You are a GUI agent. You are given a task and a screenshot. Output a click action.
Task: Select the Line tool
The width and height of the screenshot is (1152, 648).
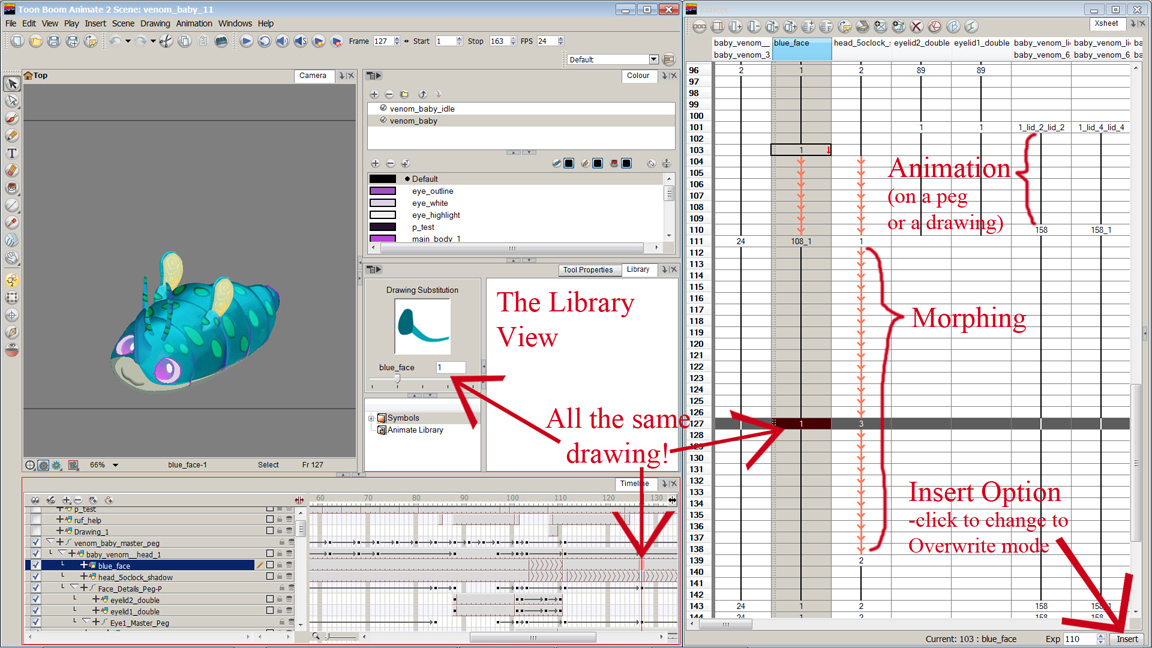click(x=12, y=206)
